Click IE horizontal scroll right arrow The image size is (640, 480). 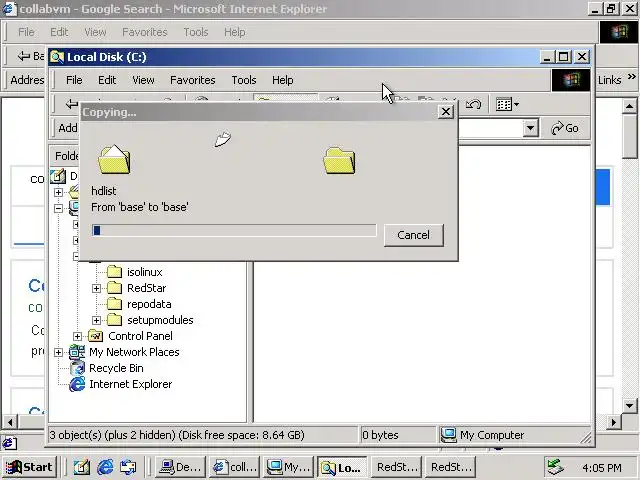613,422
